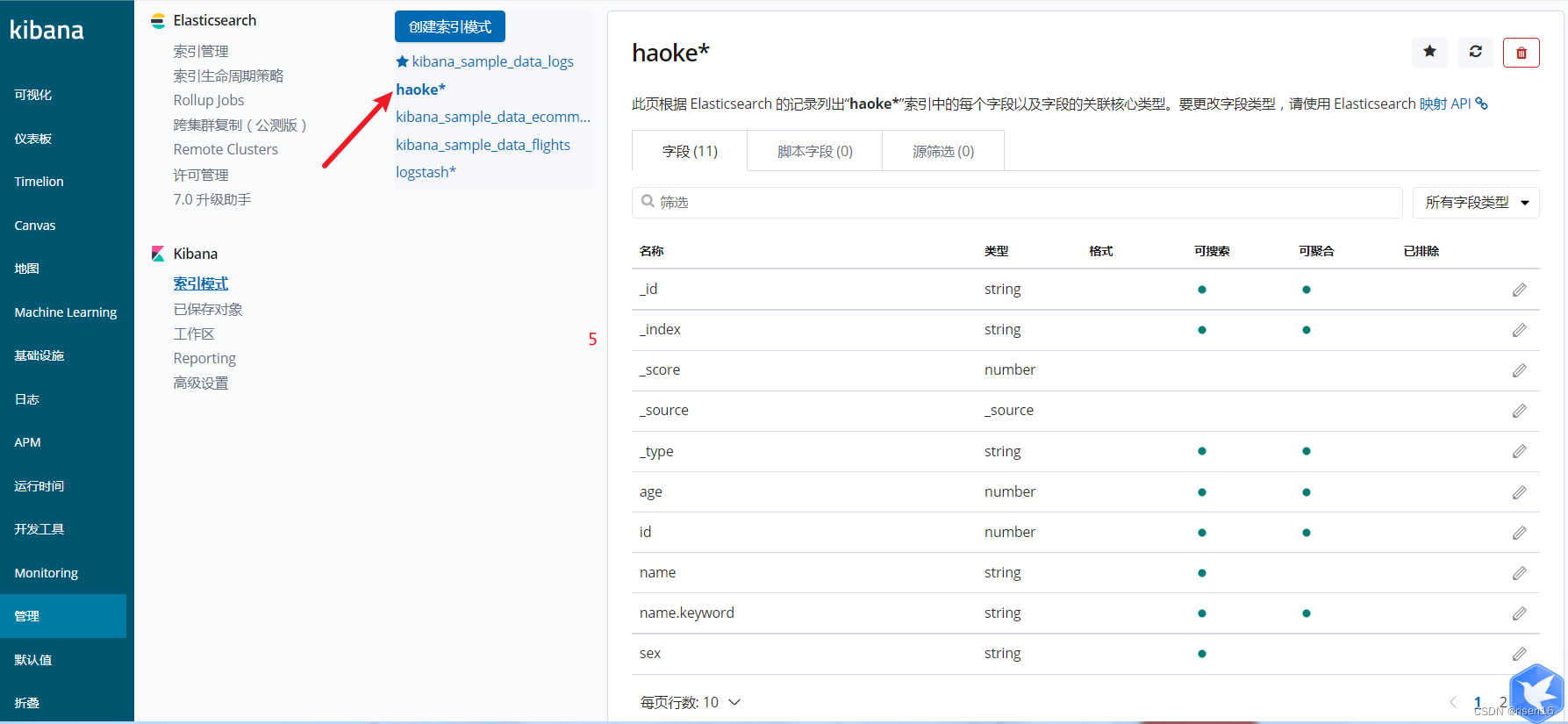Open Remote Clusters link
Screen dimensions: 1568x724
[226, 150]
